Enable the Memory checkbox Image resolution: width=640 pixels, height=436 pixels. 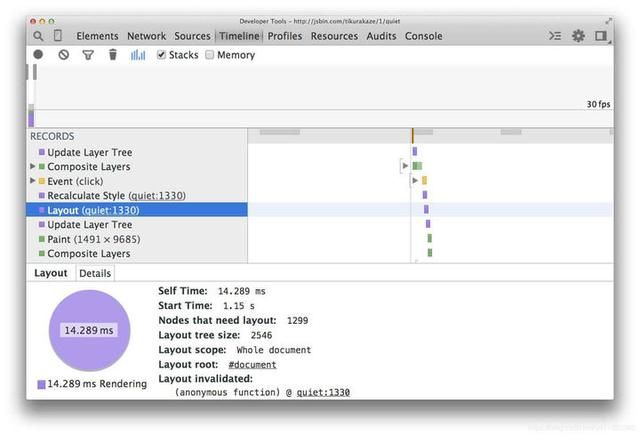[x=210, y=55]
